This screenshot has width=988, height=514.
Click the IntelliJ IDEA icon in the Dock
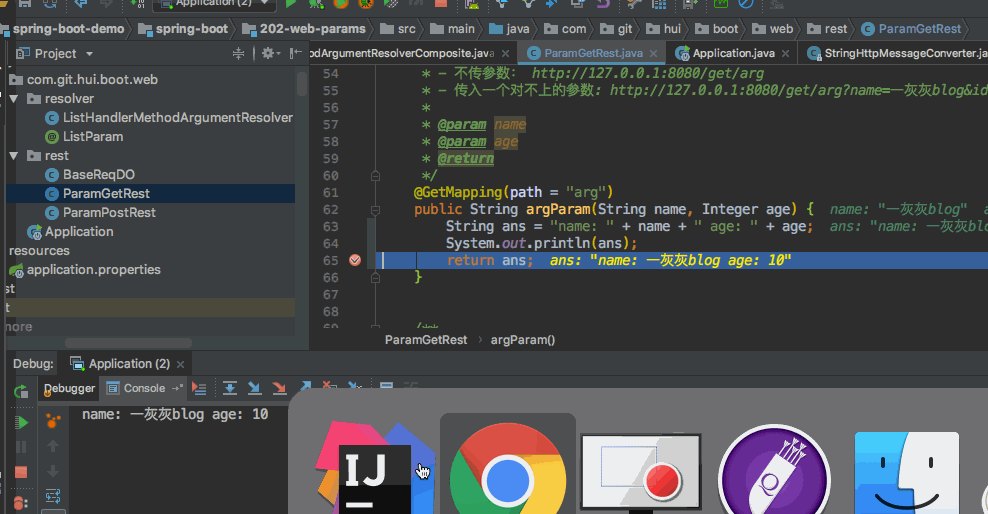(375, 470)
